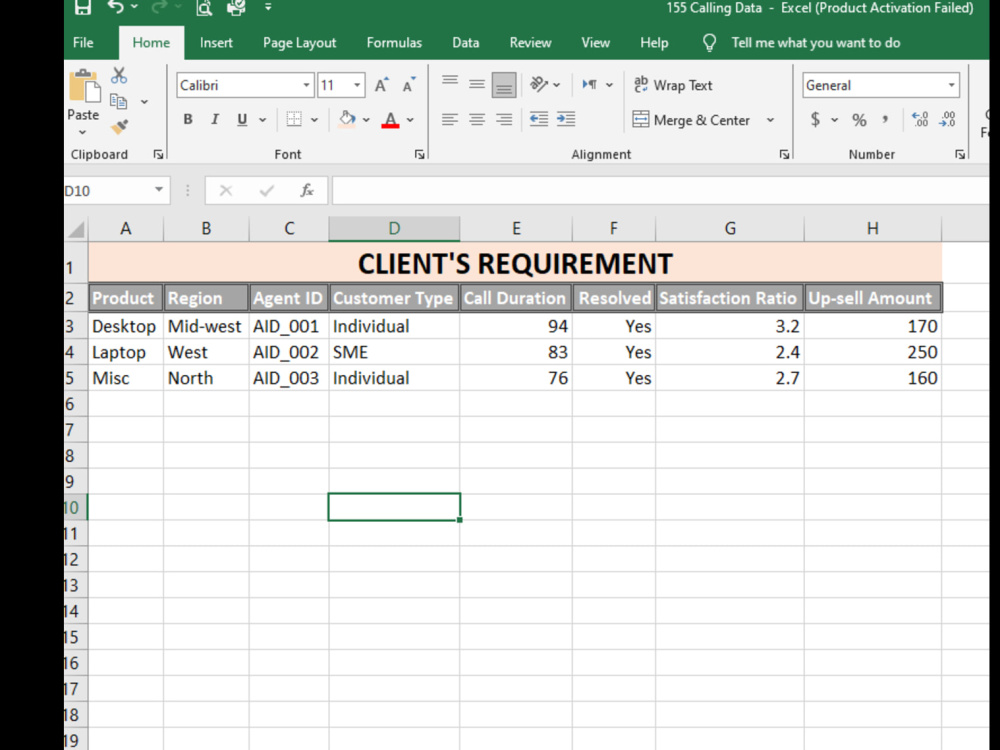Open the File menu
The width and height of the screenshot is (1000, 750).
point(84,43)
